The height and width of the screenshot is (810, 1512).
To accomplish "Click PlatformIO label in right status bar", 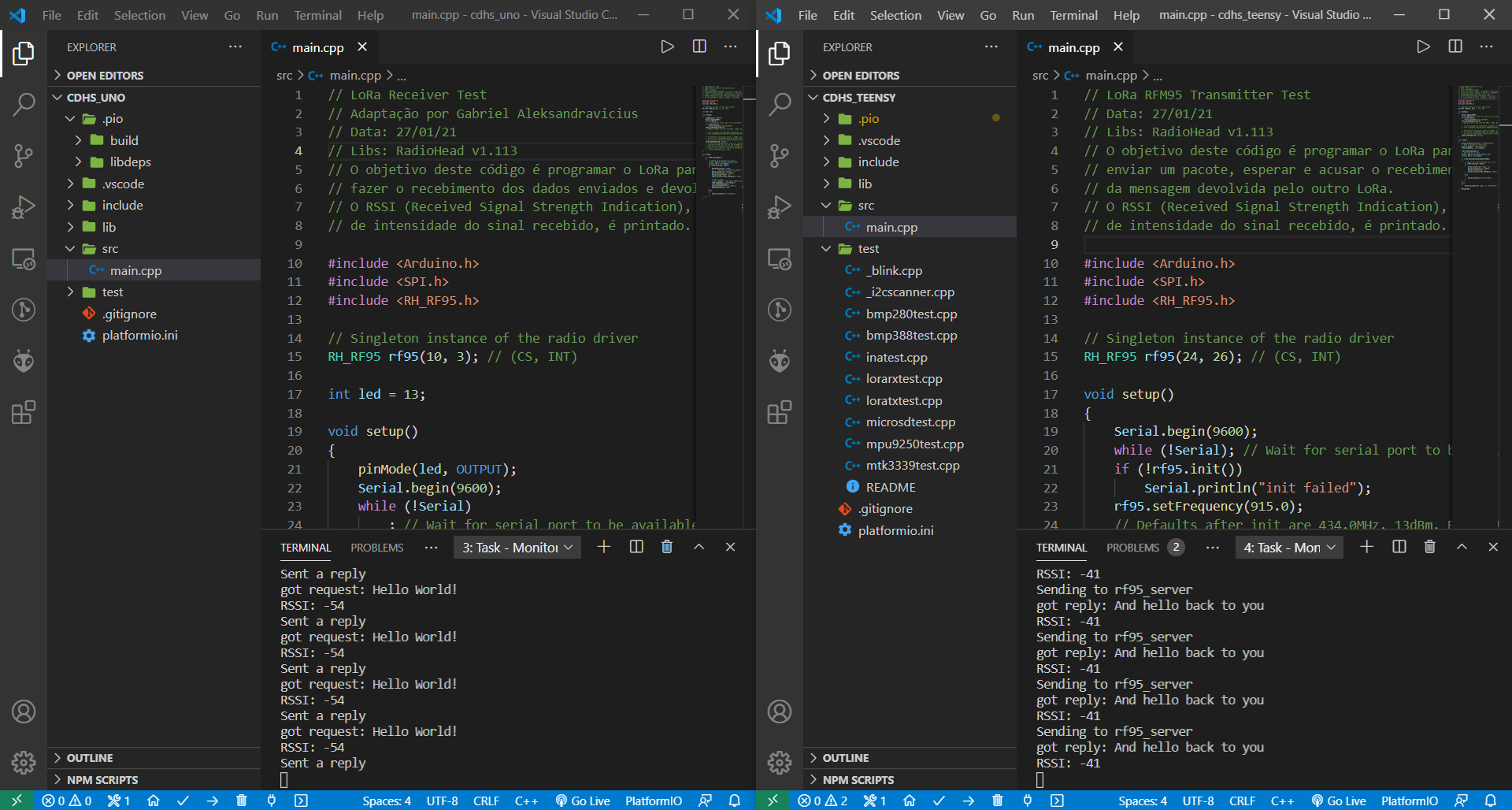I will pos(1410,801).
